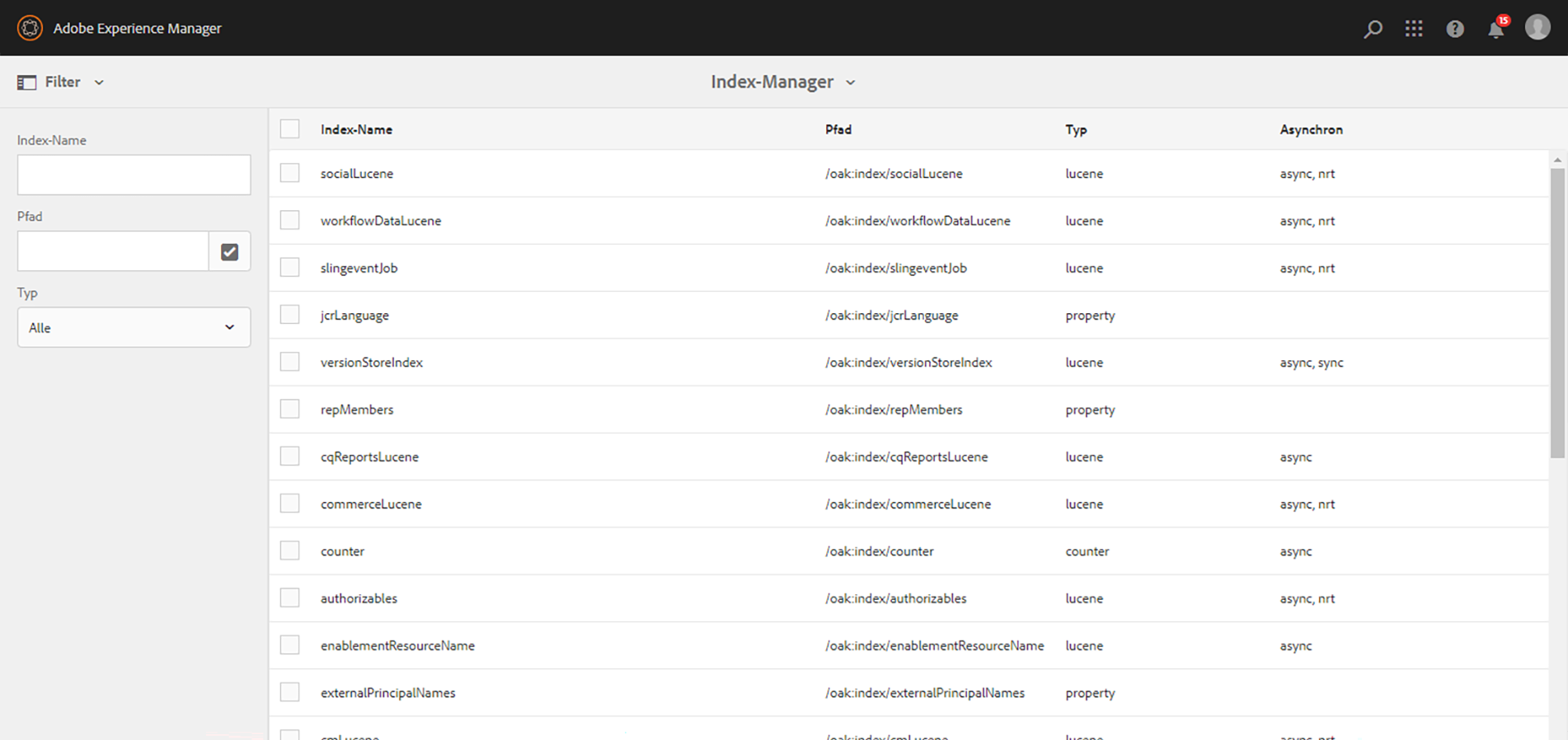Screen dimensions: 1568x740
Task: Click the path picker checkmark button
Action: 229,251
